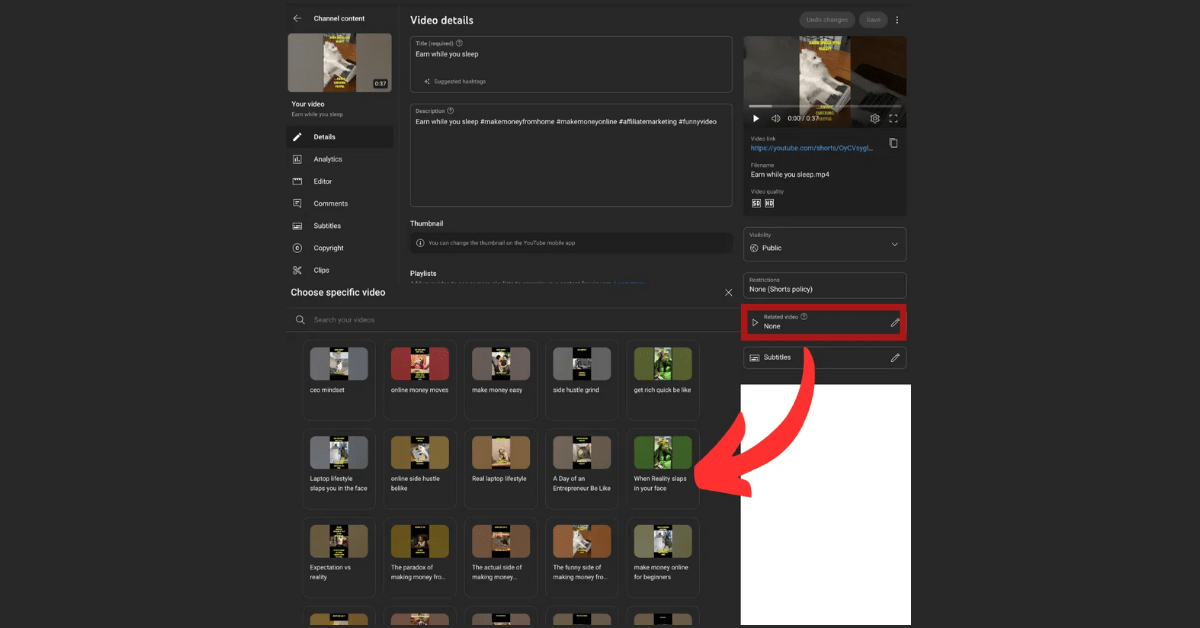
Task: Edit Related video with the pencil icon
Action: point(895,323)
